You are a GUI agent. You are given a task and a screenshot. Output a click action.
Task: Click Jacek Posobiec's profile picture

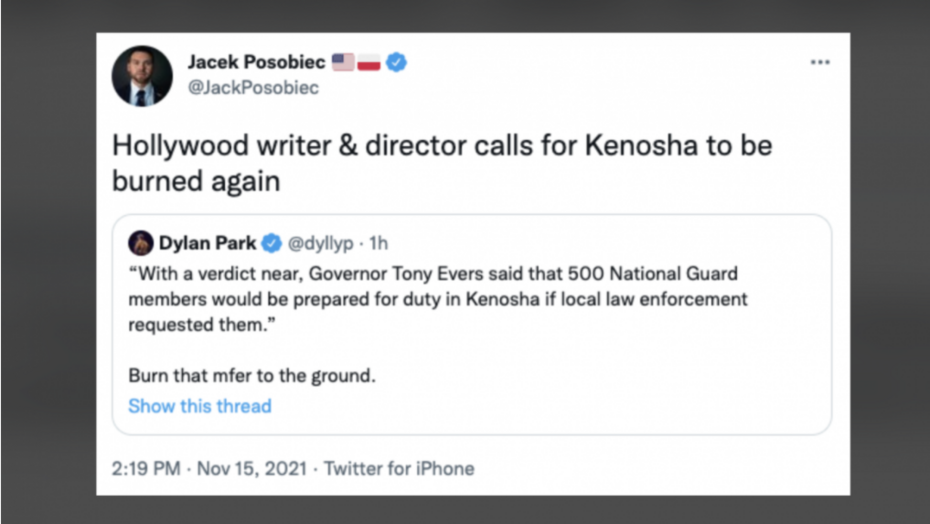click(x=142, y=76)
